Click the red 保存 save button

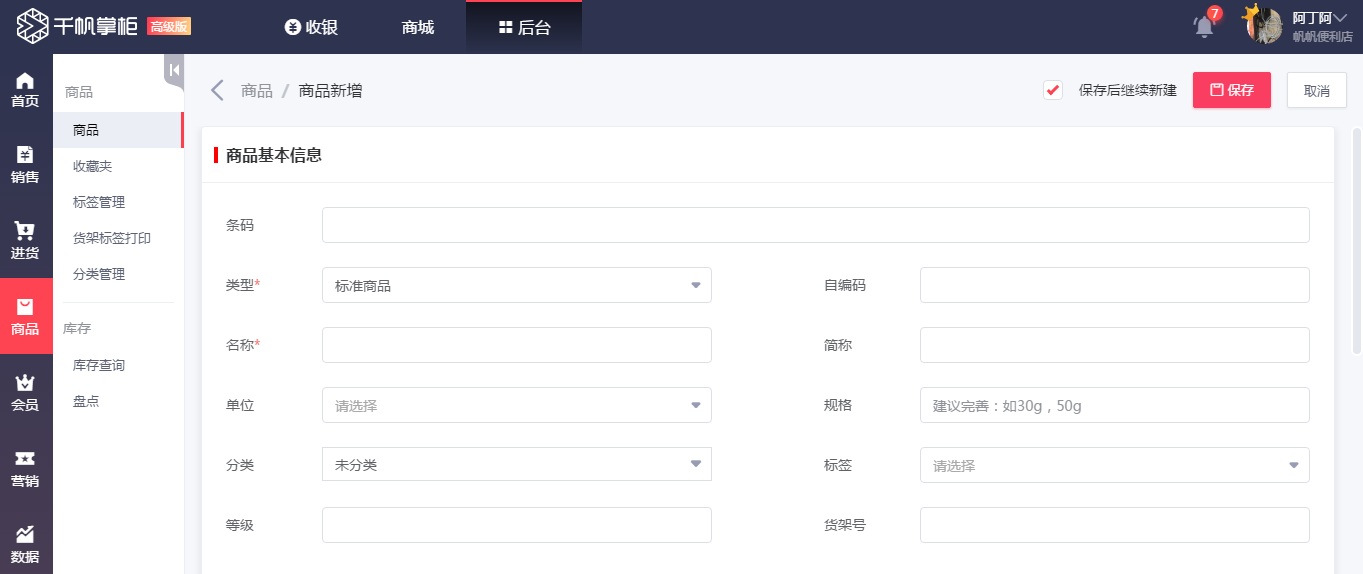[1231, 90]
